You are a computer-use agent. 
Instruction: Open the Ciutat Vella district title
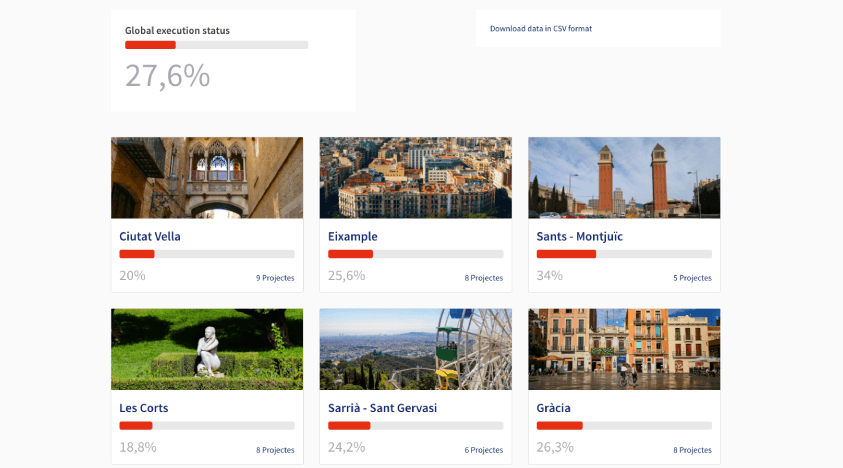pyautogui.click(x=150, y=237)
